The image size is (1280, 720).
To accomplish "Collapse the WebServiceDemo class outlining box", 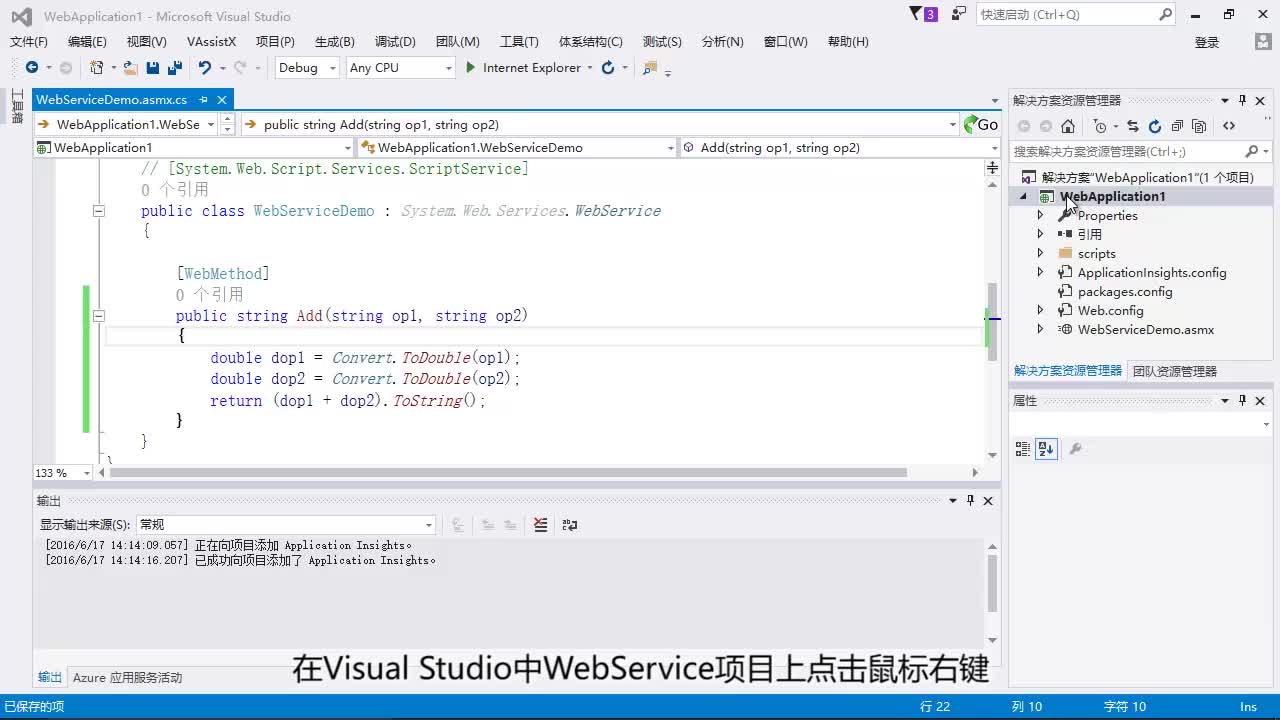I will tap(98, 211).
